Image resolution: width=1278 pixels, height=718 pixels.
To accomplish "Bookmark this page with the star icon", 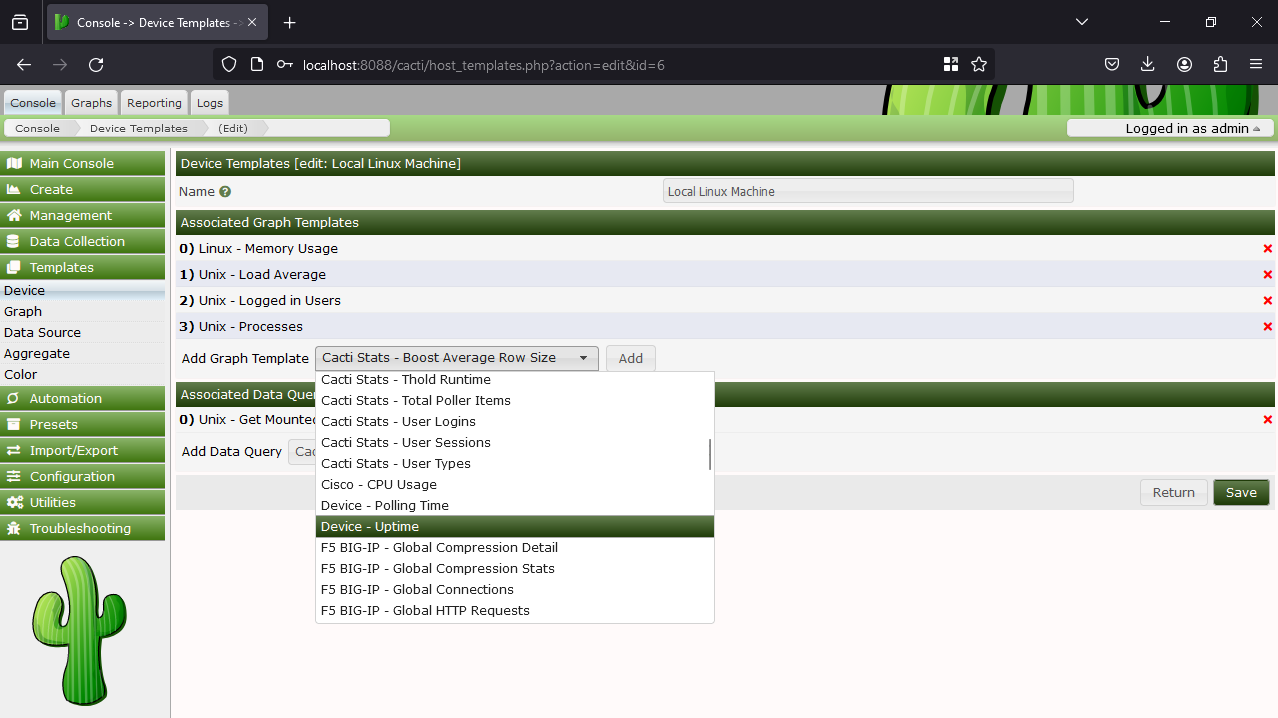I will 979,64.
